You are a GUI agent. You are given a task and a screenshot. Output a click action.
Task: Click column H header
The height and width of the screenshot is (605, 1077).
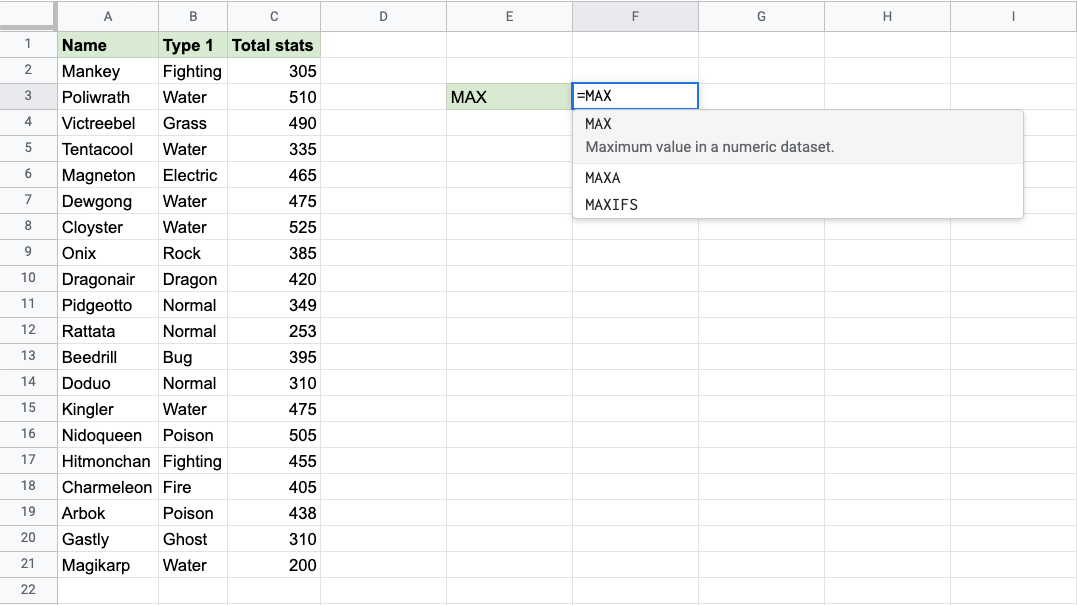tap(887, 16)
